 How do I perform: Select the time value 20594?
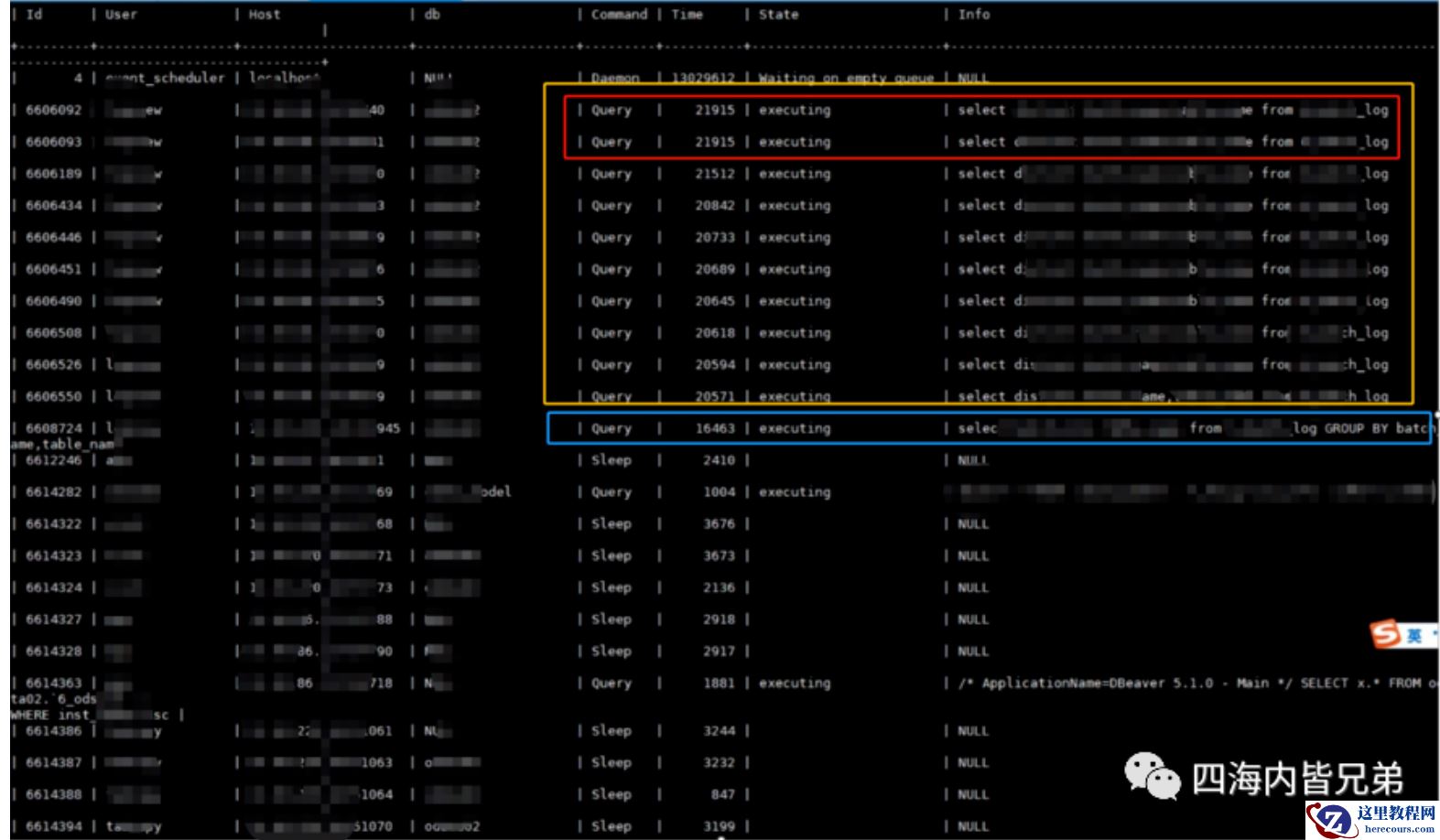(714, 364)
